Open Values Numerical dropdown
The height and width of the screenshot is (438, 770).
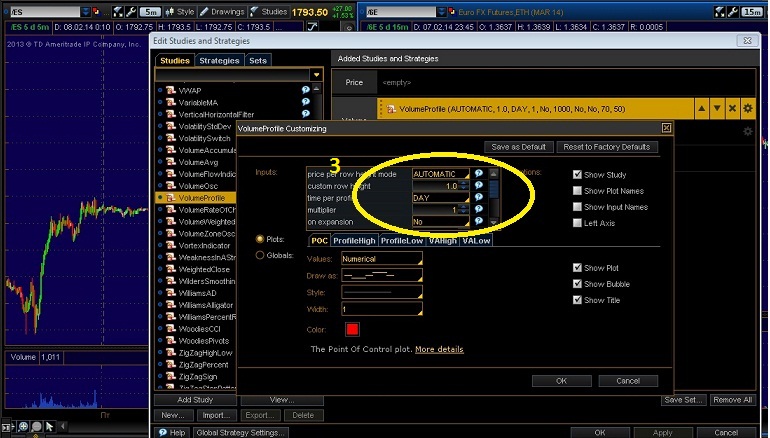(382, 259)
